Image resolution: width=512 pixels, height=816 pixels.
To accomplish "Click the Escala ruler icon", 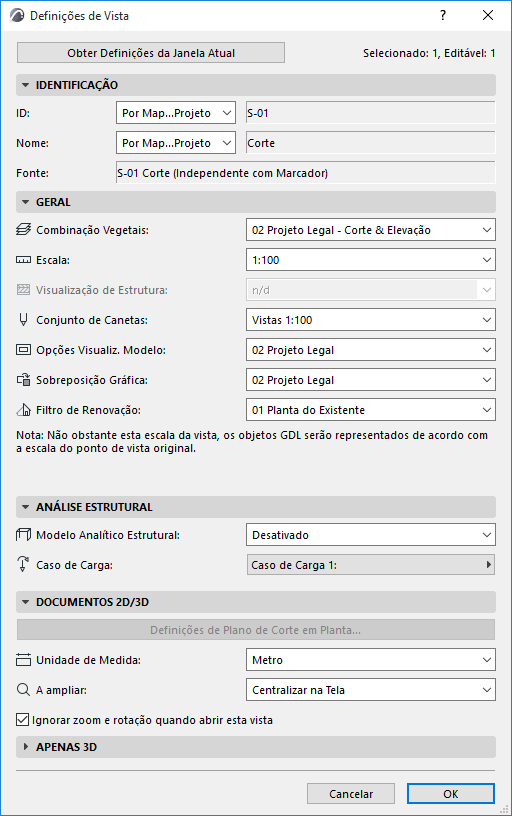I will coord(23,260).
